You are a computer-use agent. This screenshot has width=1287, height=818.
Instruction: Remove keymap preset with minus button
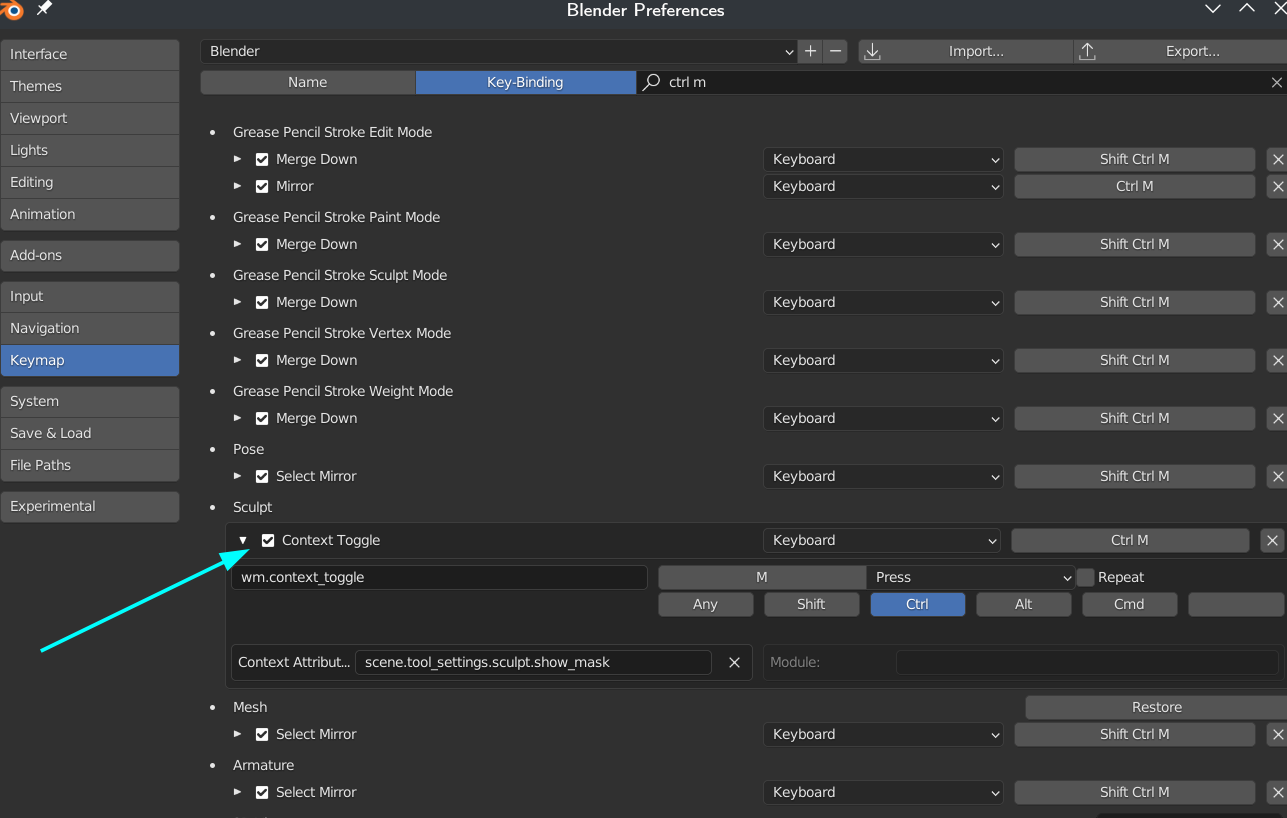(x=836, y=51)
